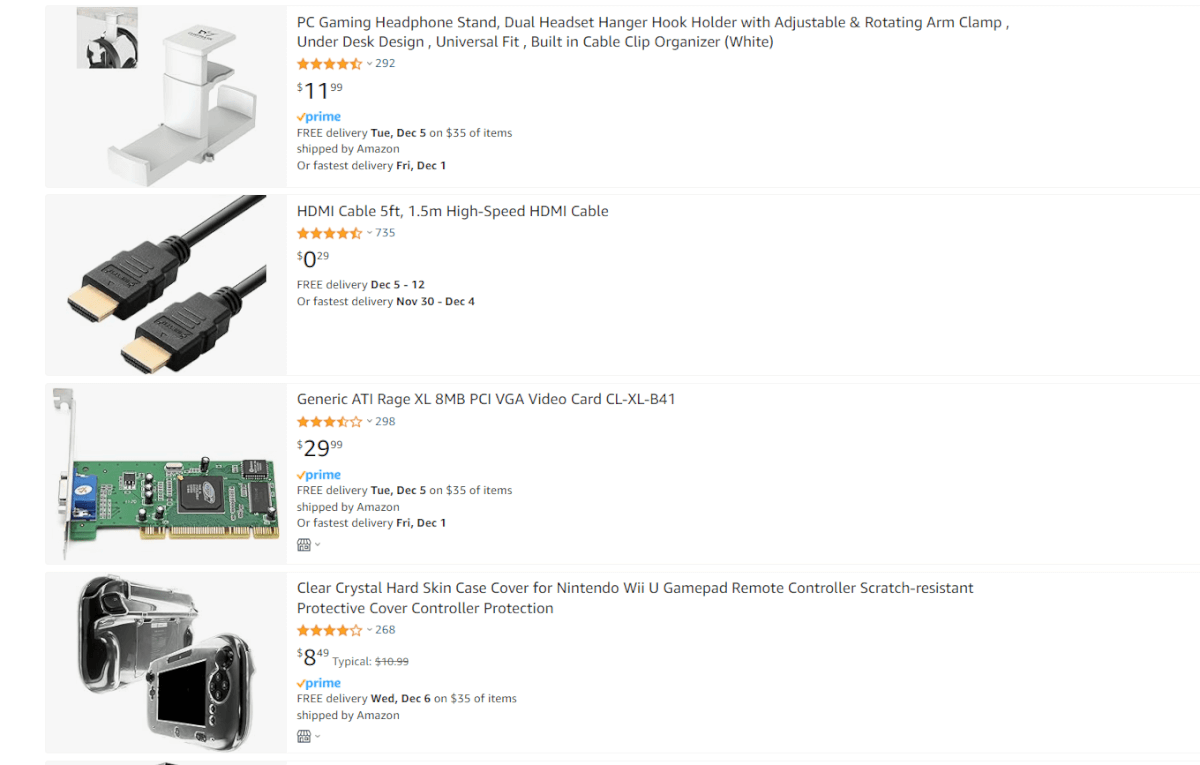Click the star rating of the headphone stand

pyautogui.click(x=327, y=62)
